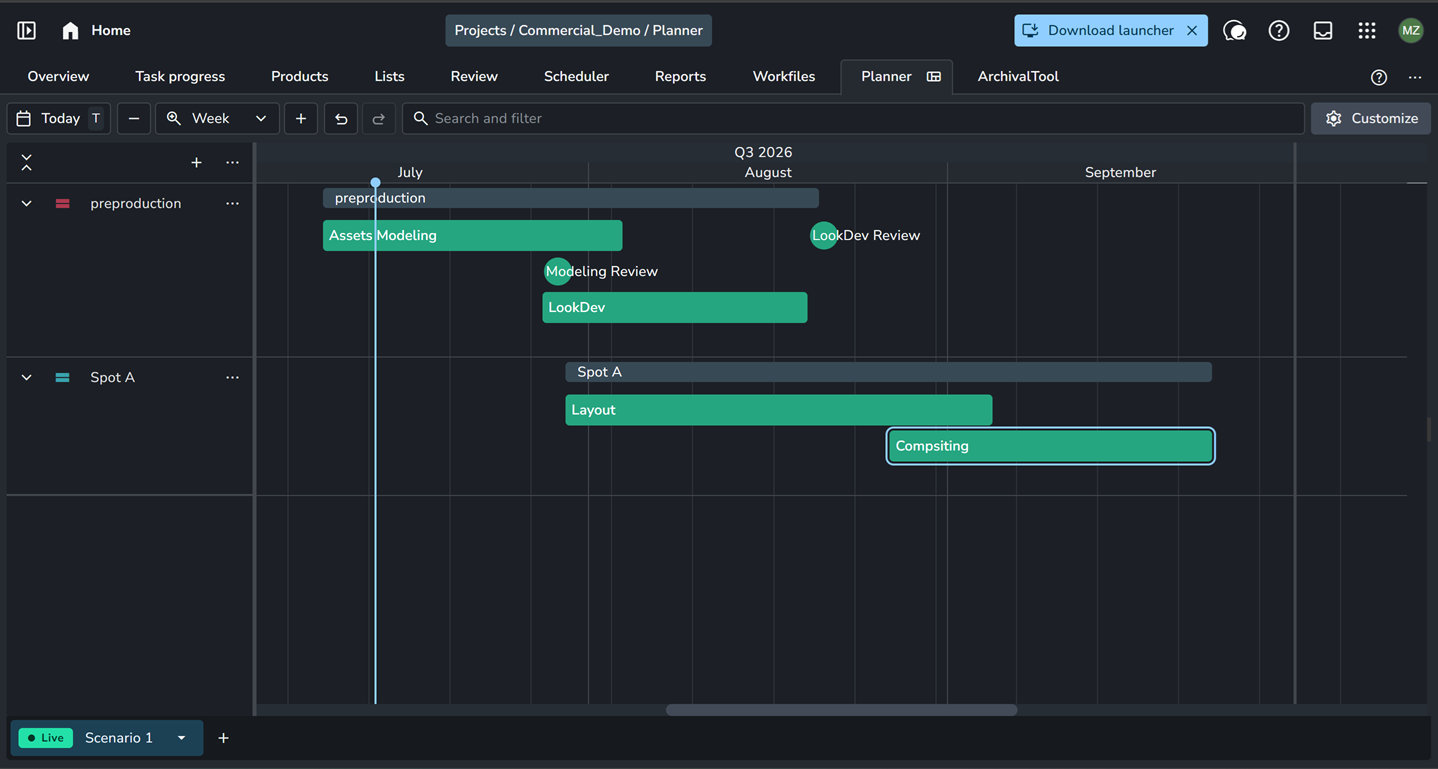Toggle the Live scenario indicator
1438x769 pixels.
click(x=46, y=738)
